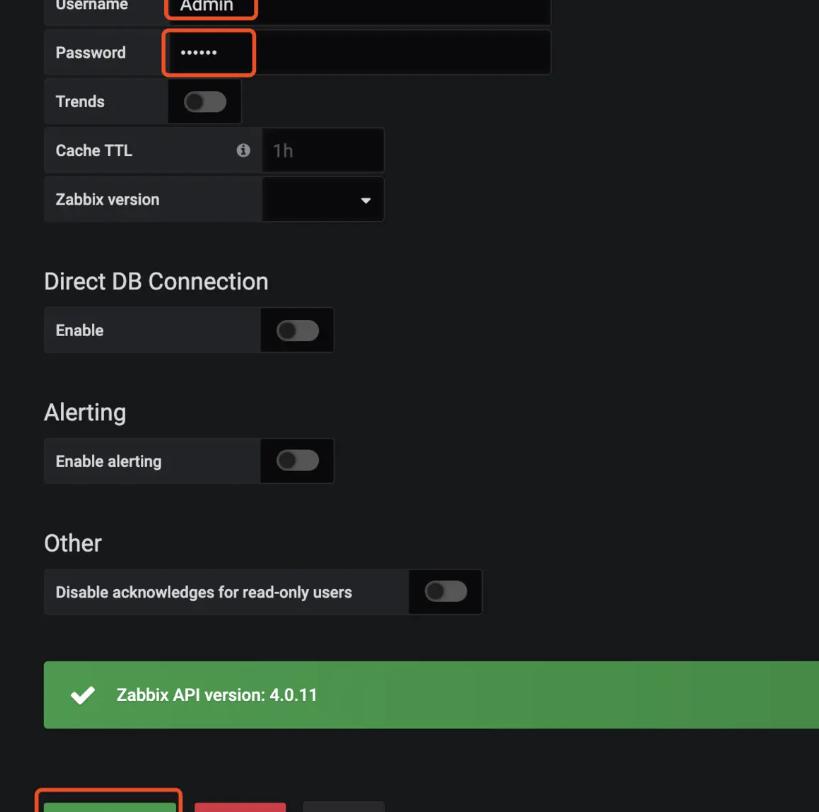Click into the Cache TTL 1h field
819x812 pixels.
323,151
